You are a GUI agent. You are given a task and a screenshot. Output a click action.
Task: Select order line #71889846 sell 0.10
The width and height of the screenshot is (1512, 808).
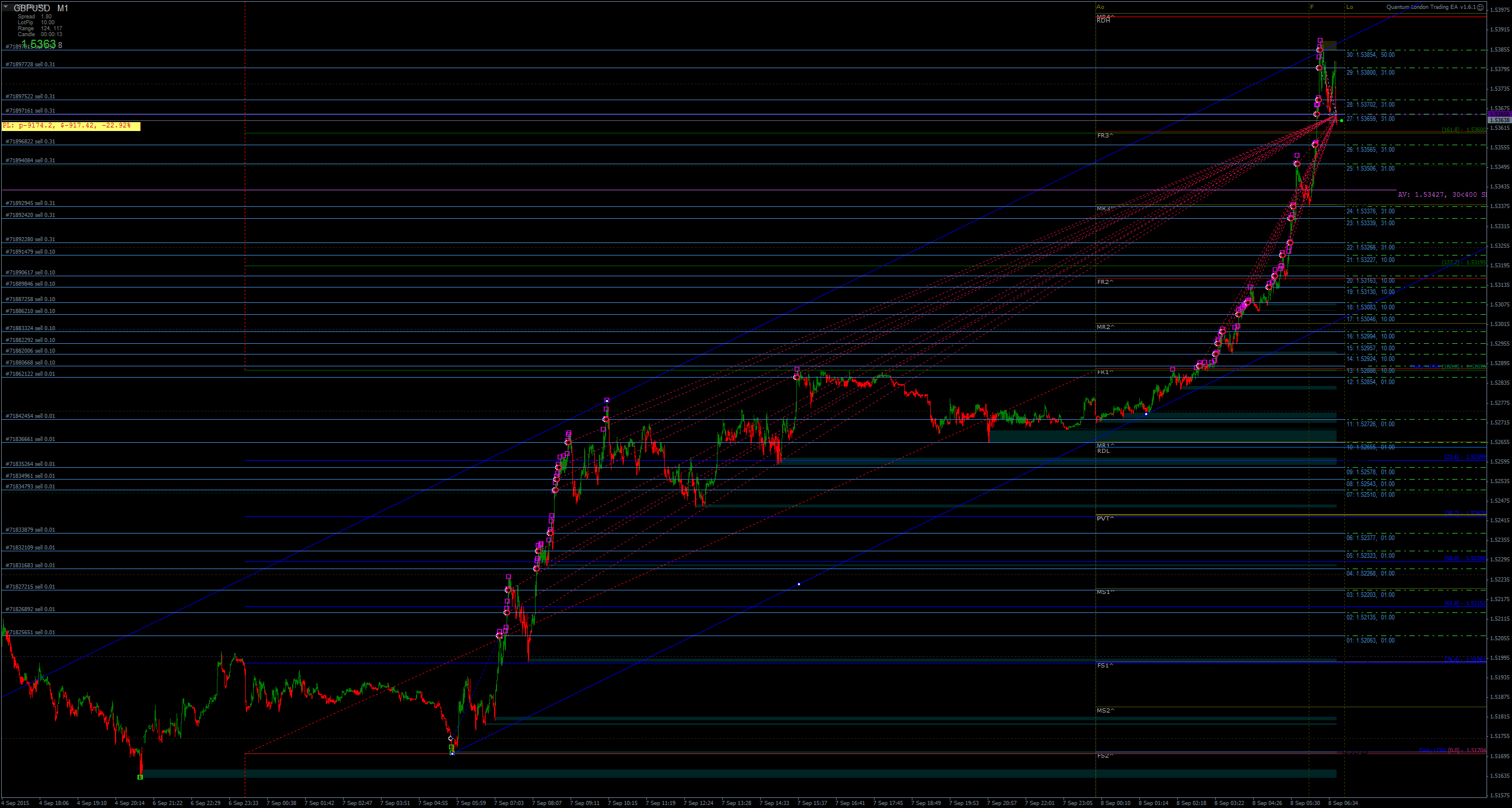pos(30,284)
